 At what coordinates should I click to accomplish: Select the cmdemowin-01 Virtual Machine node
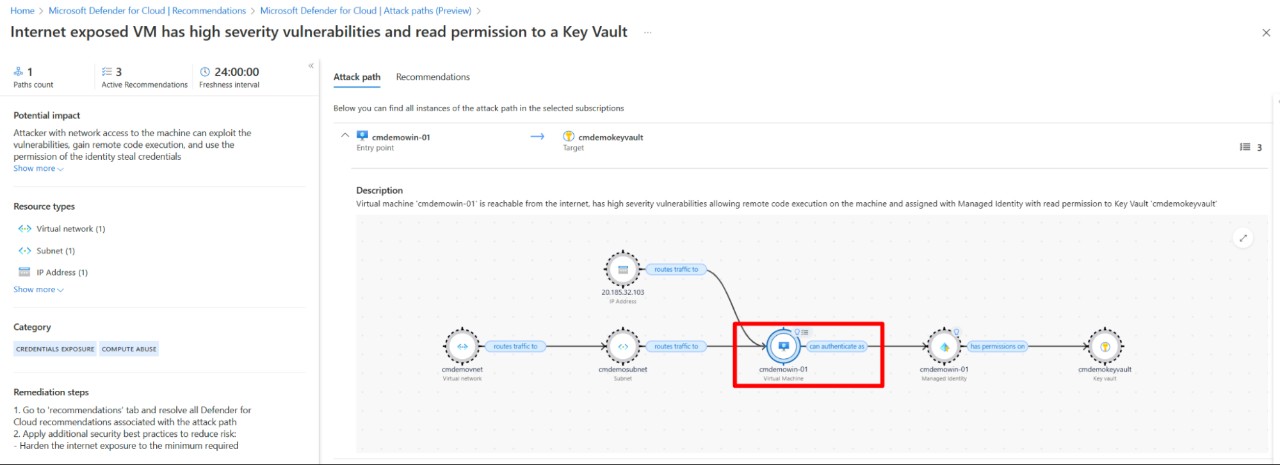783,346
